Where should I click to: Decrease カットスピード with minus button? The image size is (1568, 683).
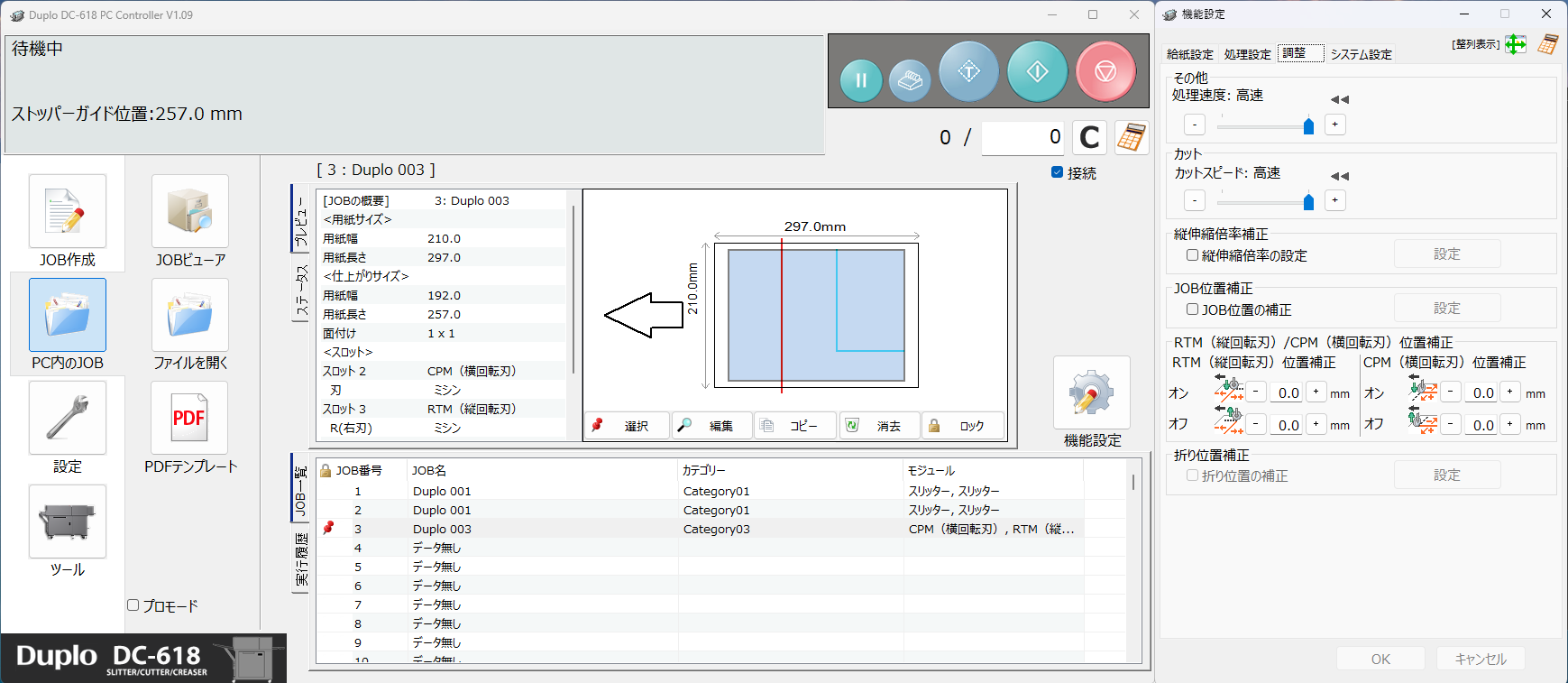tap(1195, 200)
